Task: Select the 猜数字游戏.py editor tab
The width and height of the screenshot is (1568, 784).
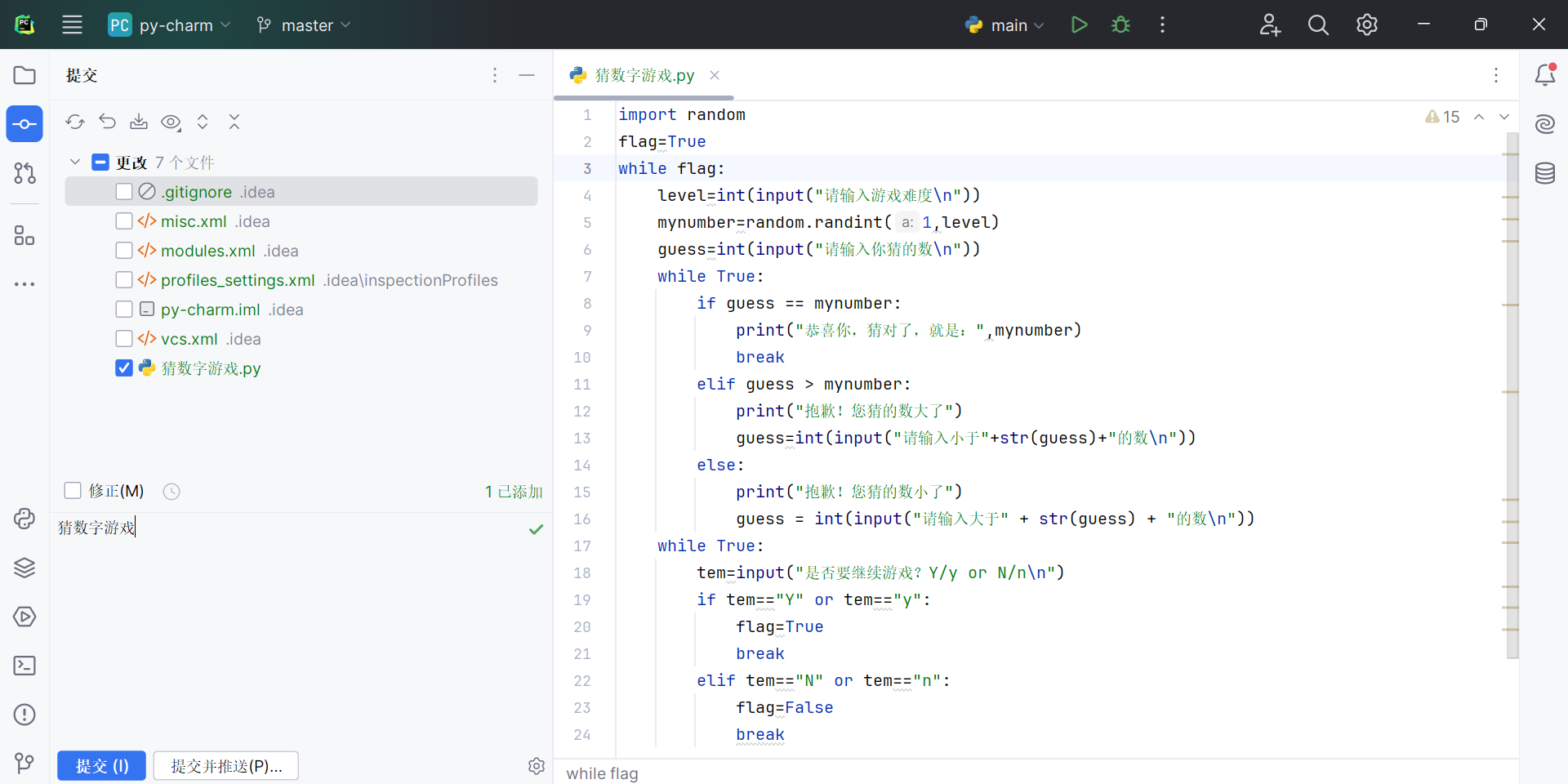Action: point(644,75)
